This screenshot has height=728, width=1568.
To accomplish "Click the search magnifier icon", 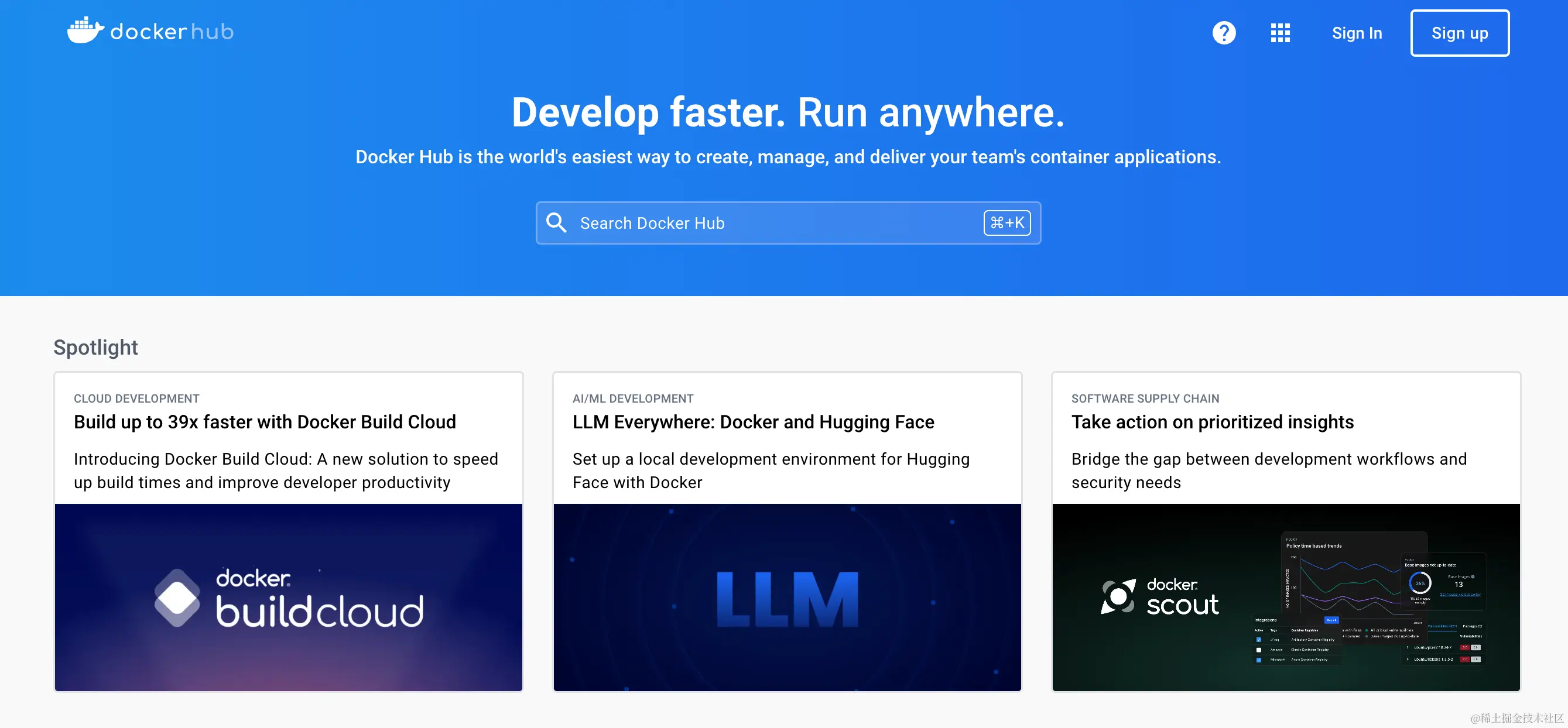I will [556, 222].
